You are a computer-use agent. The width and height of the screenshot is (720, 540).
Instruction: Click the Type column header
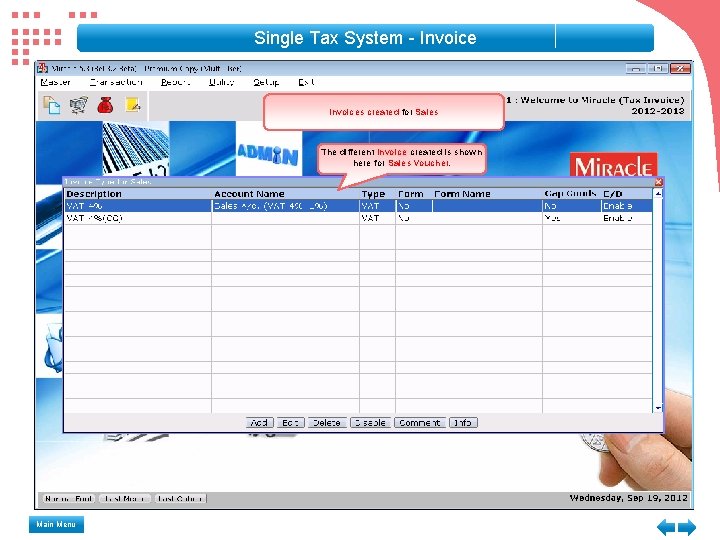pyautogui.click(x=373, y=194)
